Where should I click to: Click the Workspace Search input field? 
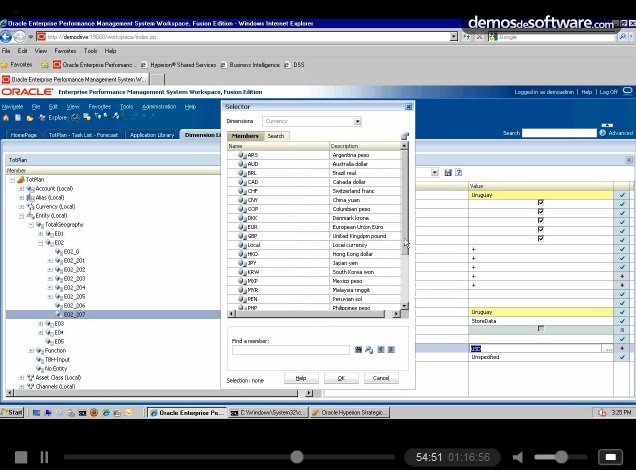pyautogui.click(x=559, y=133)
